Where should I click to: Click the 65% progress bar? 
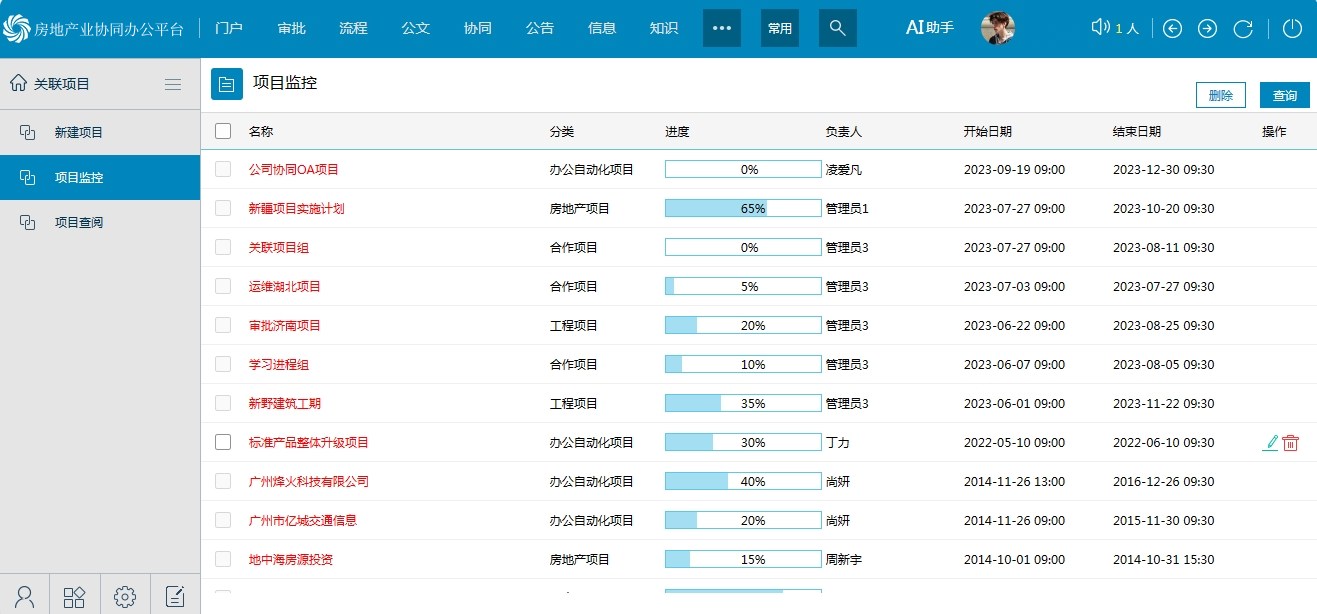tap(742, 209)
